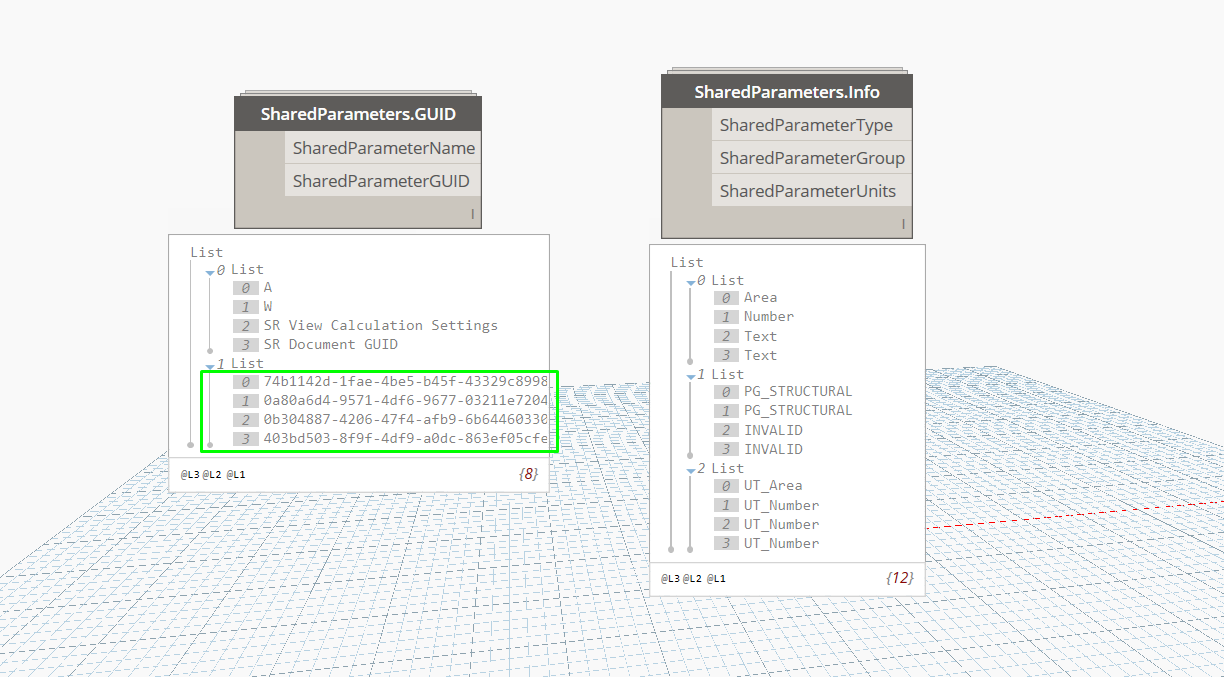Click the @L2 level label in GUID preview
This screenshot has width=1224, height=677.
(212, 474)
